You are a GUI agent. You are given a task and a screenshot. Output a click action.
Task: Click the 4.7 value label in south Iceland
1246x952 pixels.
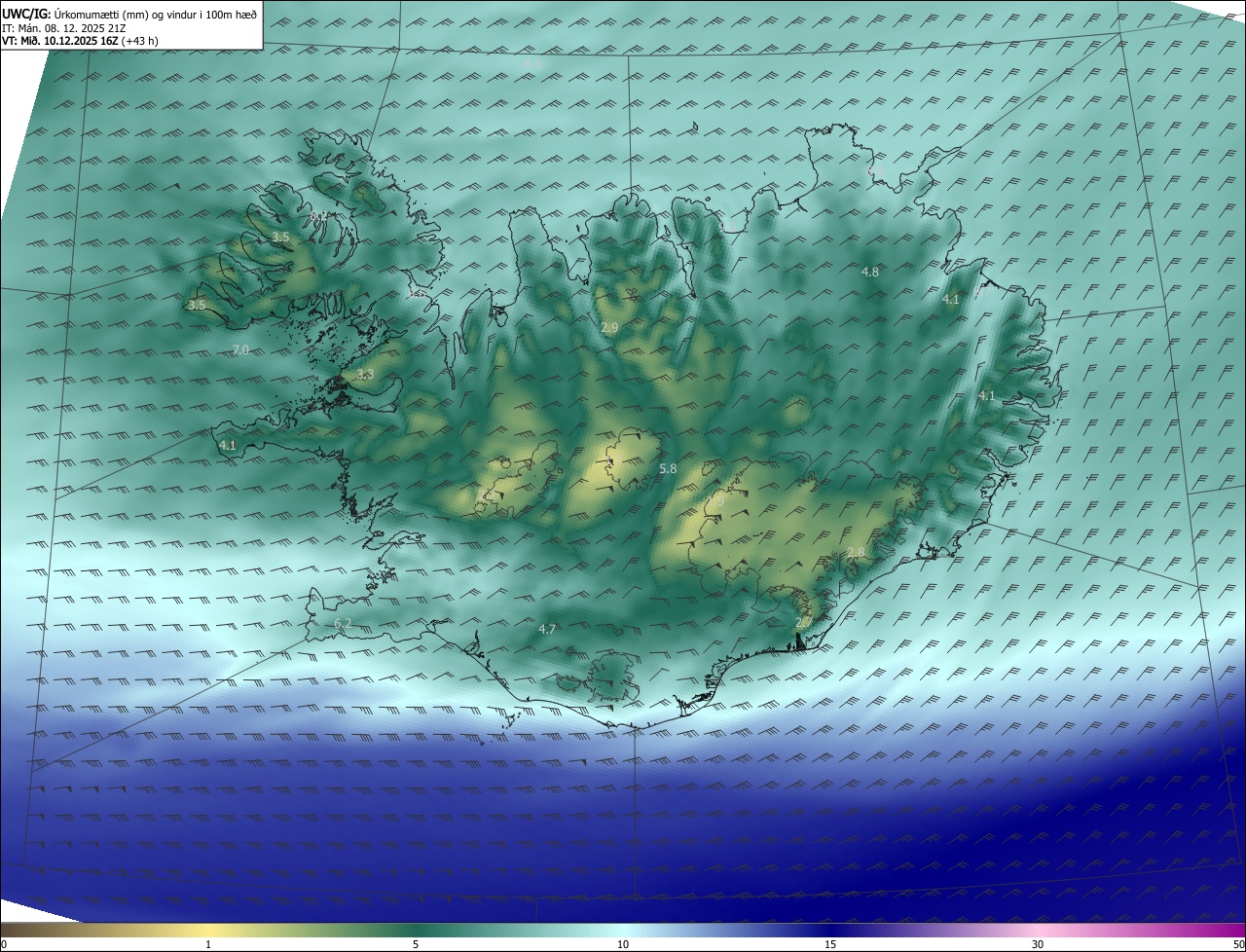(547, 630)
